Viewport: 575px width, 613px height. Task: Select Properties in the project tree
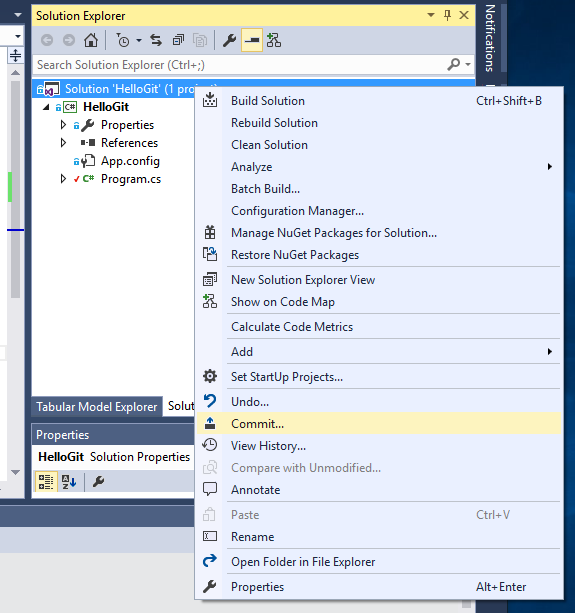click(127, 125)
